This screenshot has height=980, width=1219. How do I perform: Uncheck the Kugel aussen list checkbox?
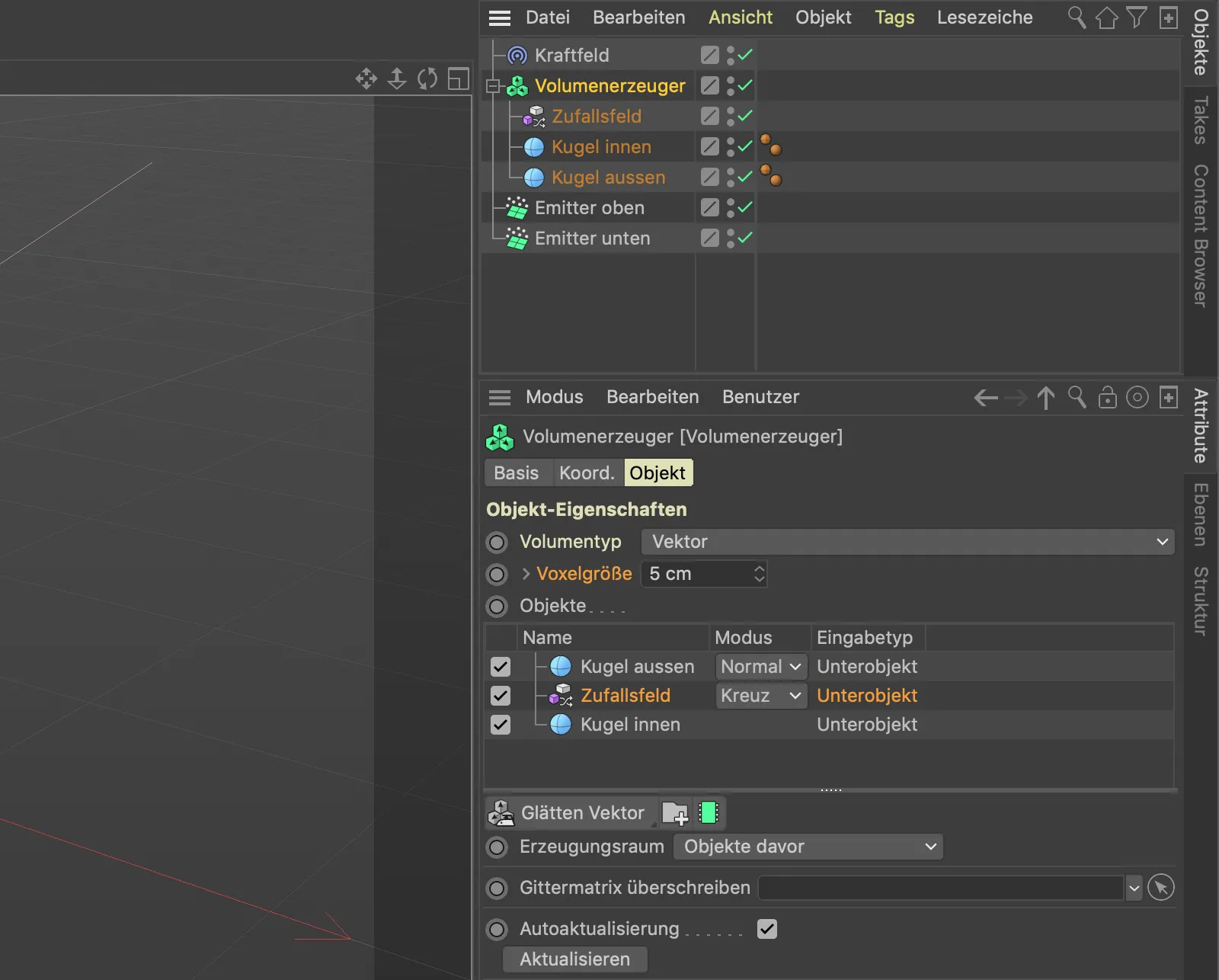(501, 667)
